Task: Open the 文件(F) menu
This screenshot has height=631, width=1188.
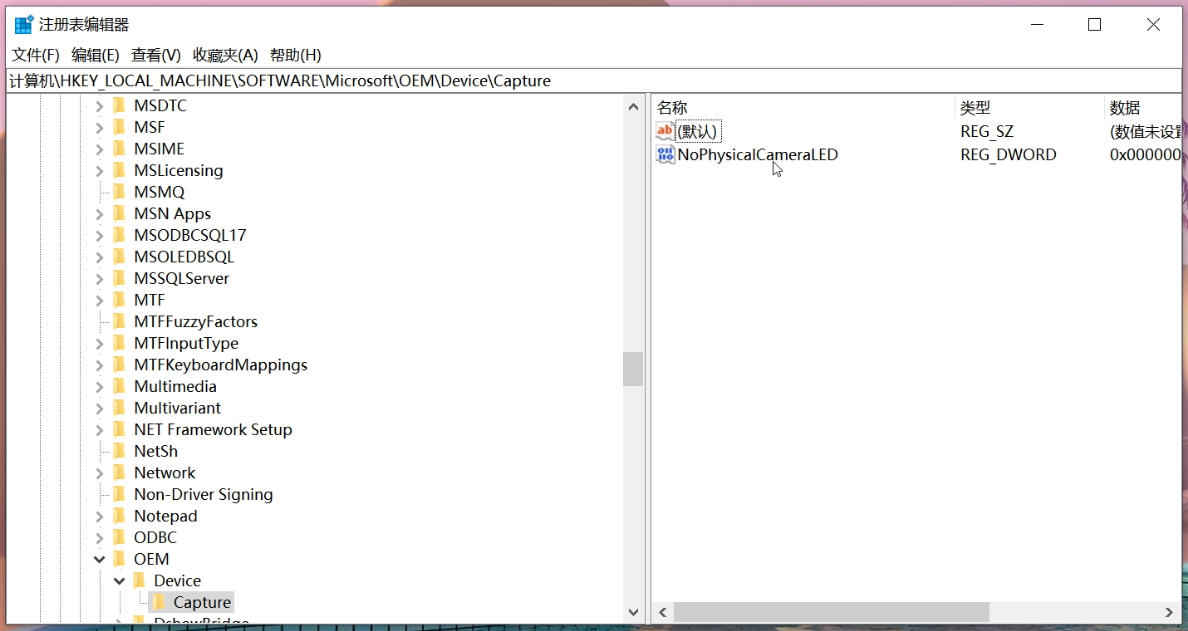Action: click(x=36, y=55)
